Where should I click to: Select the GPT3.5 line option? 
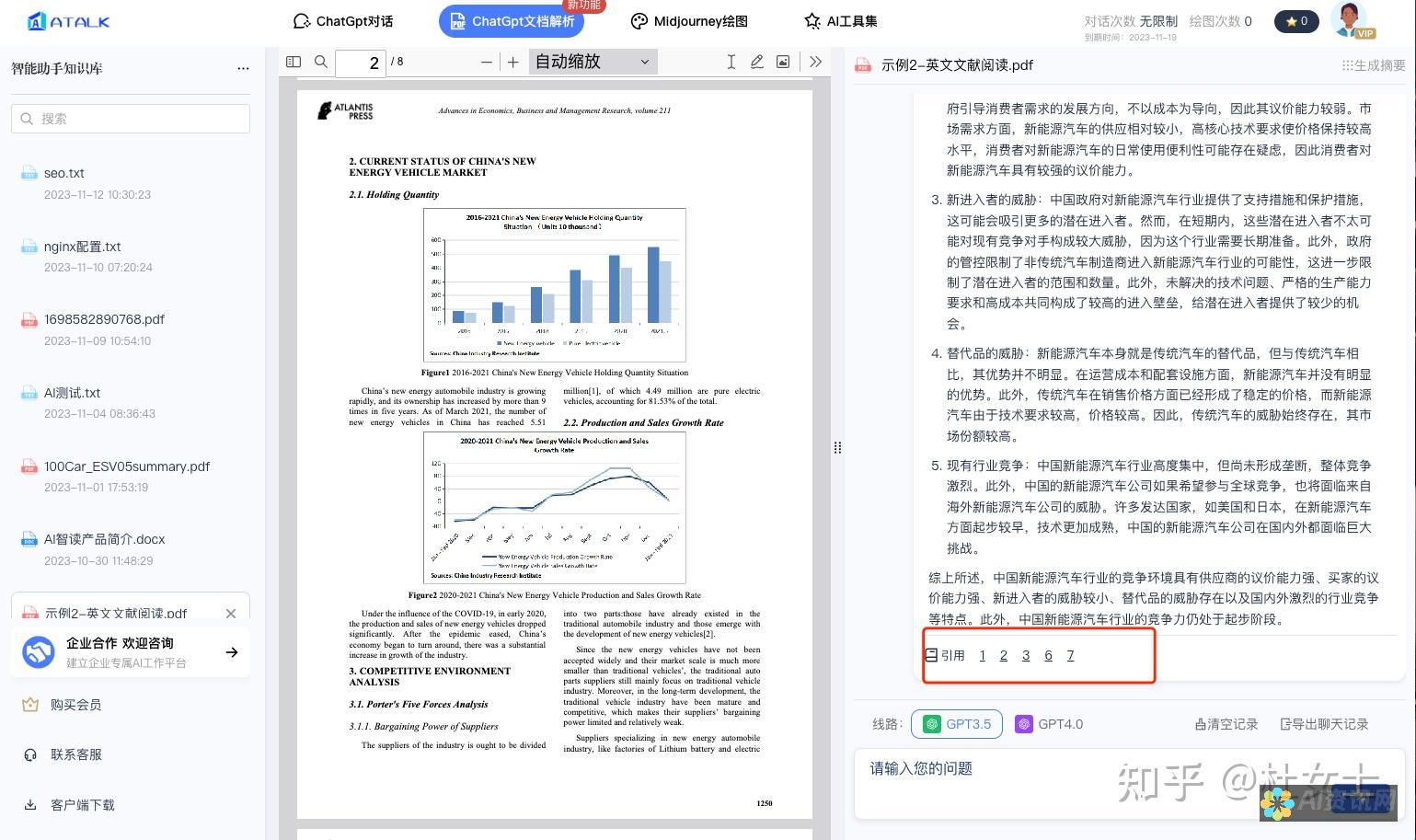[957, 724]
